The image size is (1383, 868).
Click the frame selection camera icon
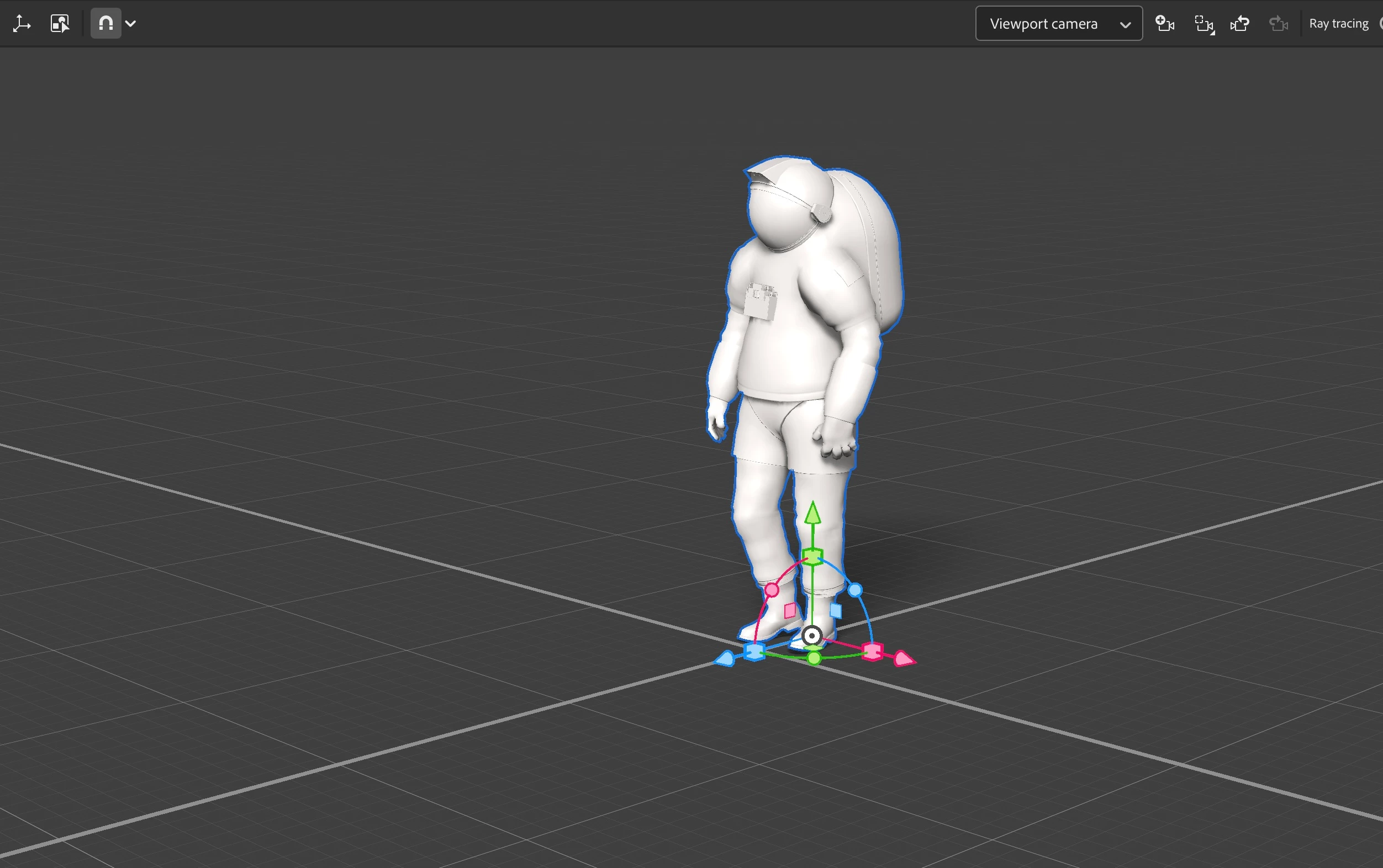pyautogui.click(x=1204, y=24)
